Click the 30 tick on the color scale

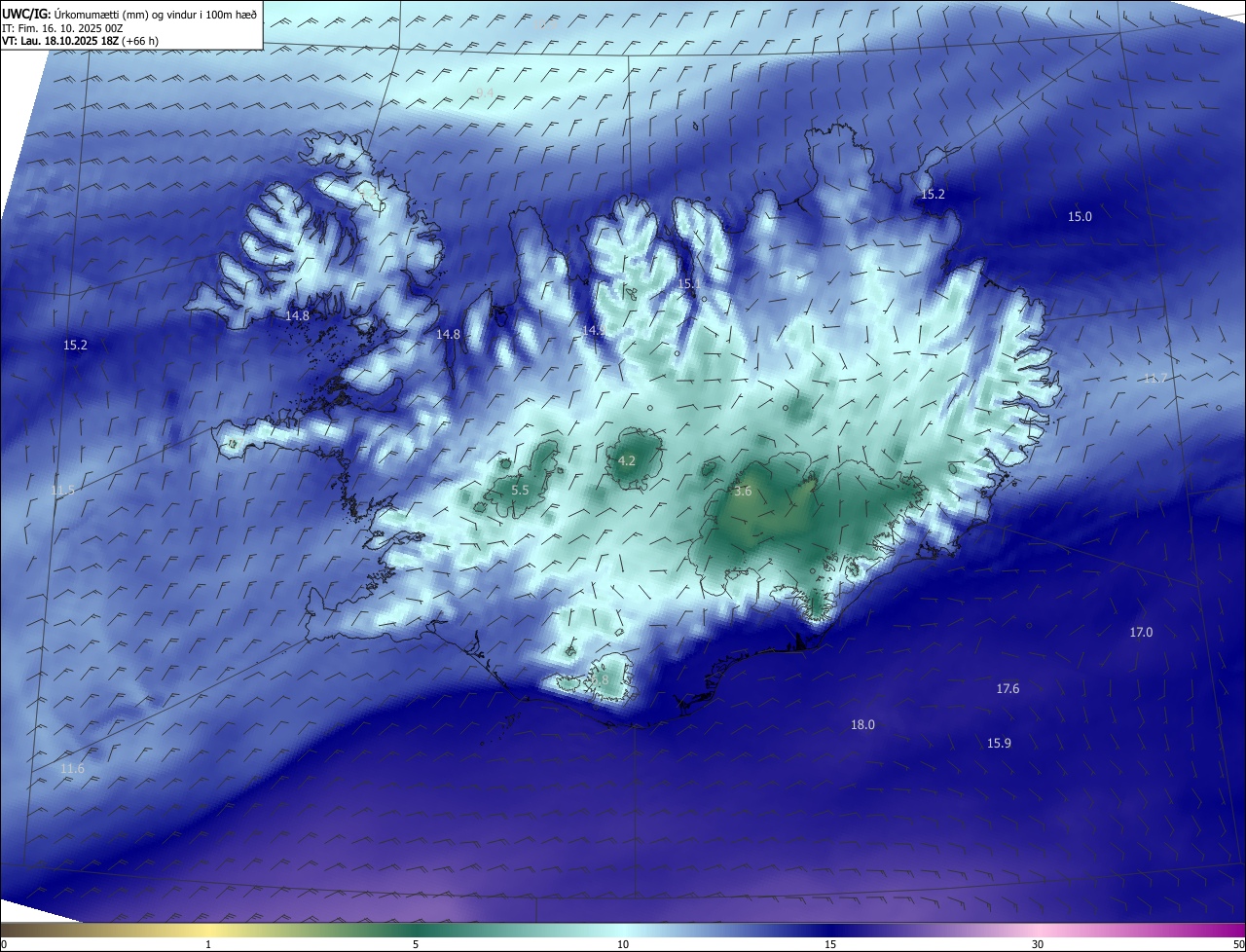point(1038,944)
